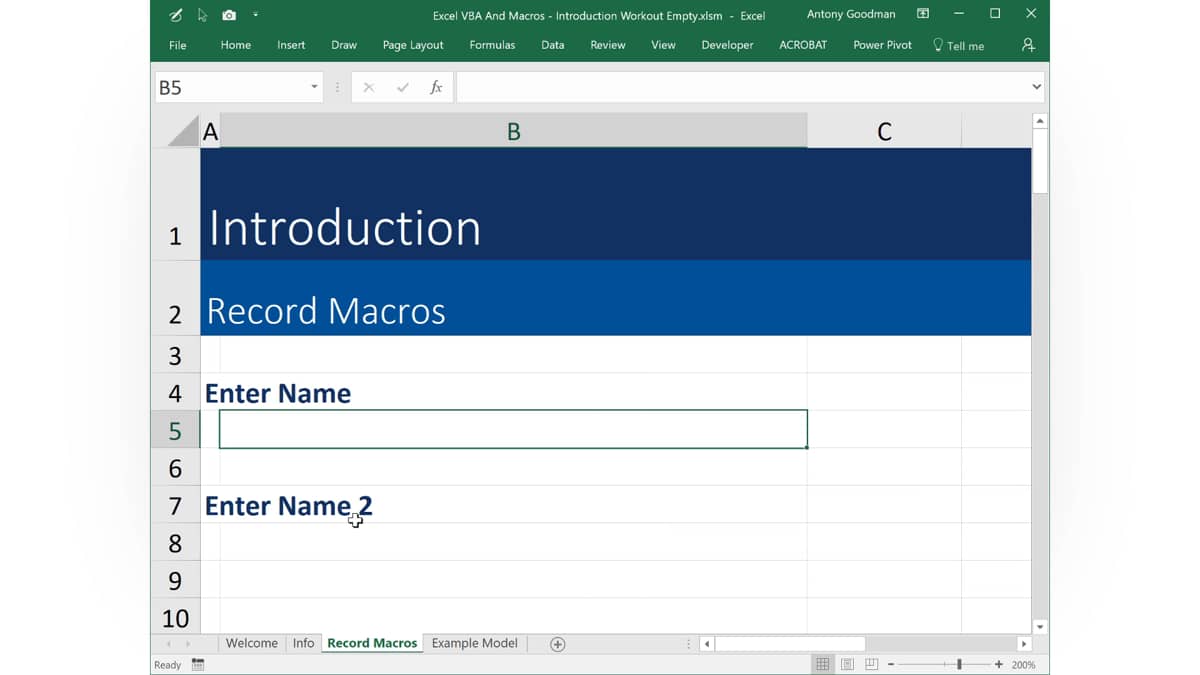
Task: Click the camera icon in Quick Access Toolbar
Action: (229, 15)
